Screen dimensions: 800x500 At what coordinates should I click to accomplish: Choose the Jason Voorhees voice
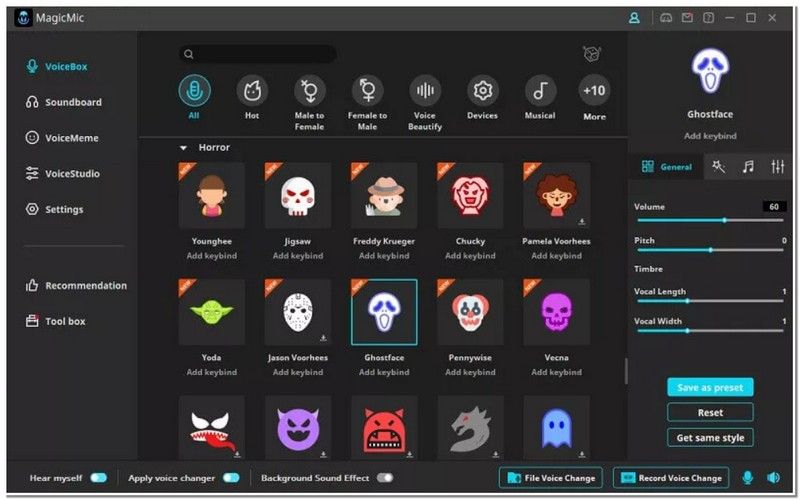(x=298, y=312)
